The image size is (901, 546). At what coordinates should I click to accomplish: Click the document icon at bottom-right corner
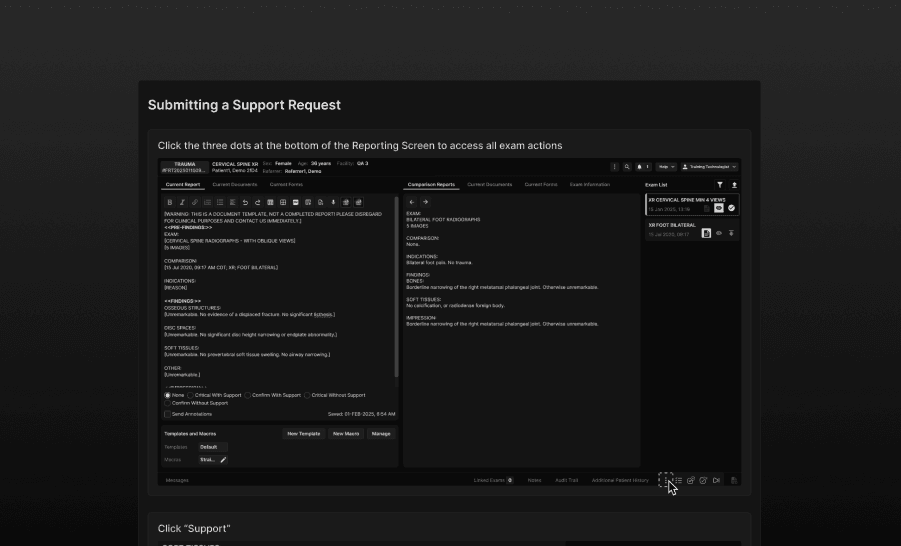734,480
